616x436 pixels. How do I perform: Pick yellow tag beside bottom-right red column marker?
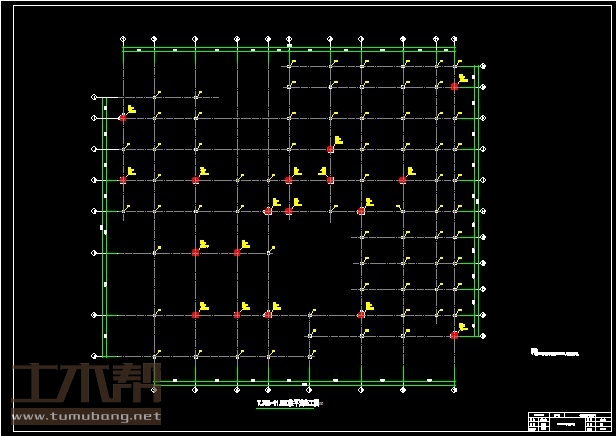click(x=463, y=326)
